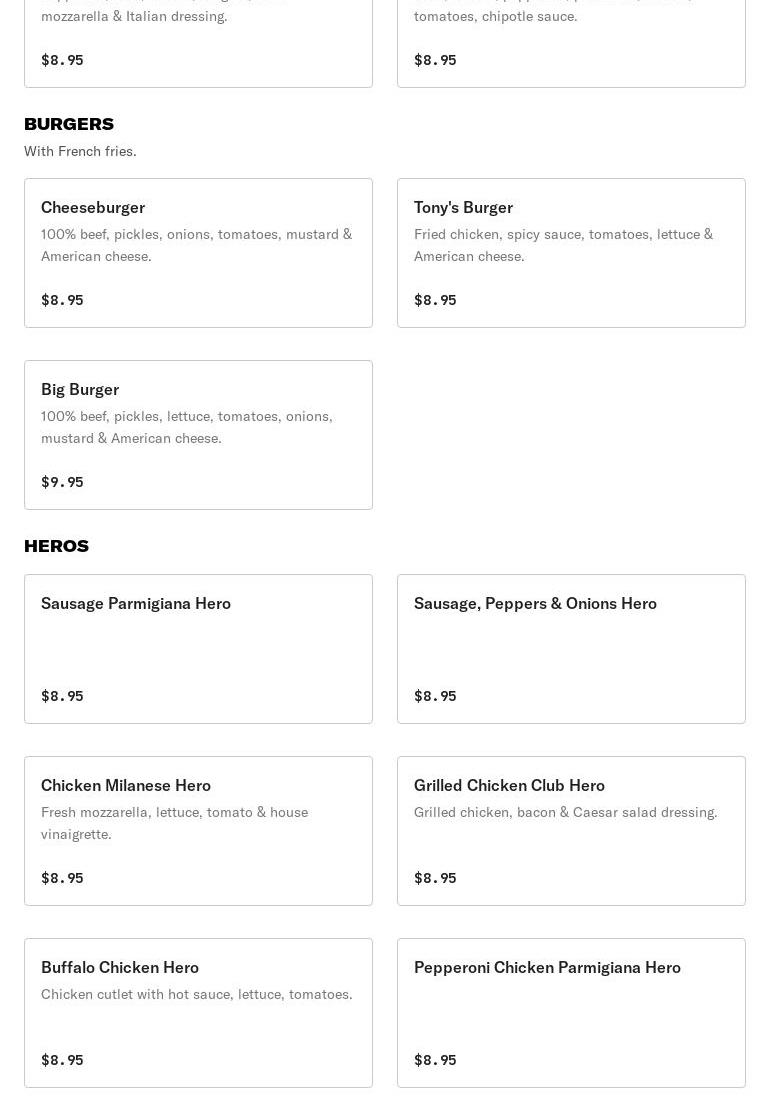
Task: Open the item with chipotle sauce
Action: coord(571,42)
